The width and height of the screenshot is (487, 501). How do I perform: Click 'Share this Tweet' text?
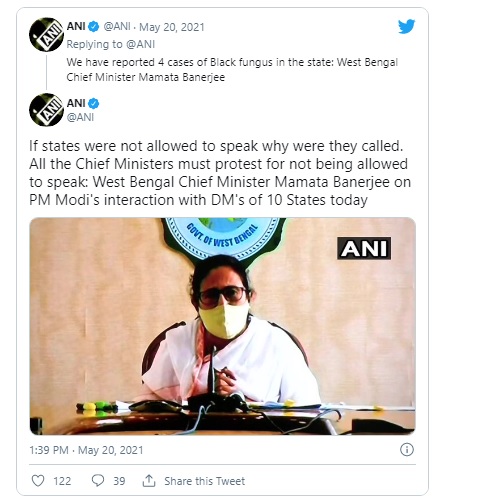[204, 481]
